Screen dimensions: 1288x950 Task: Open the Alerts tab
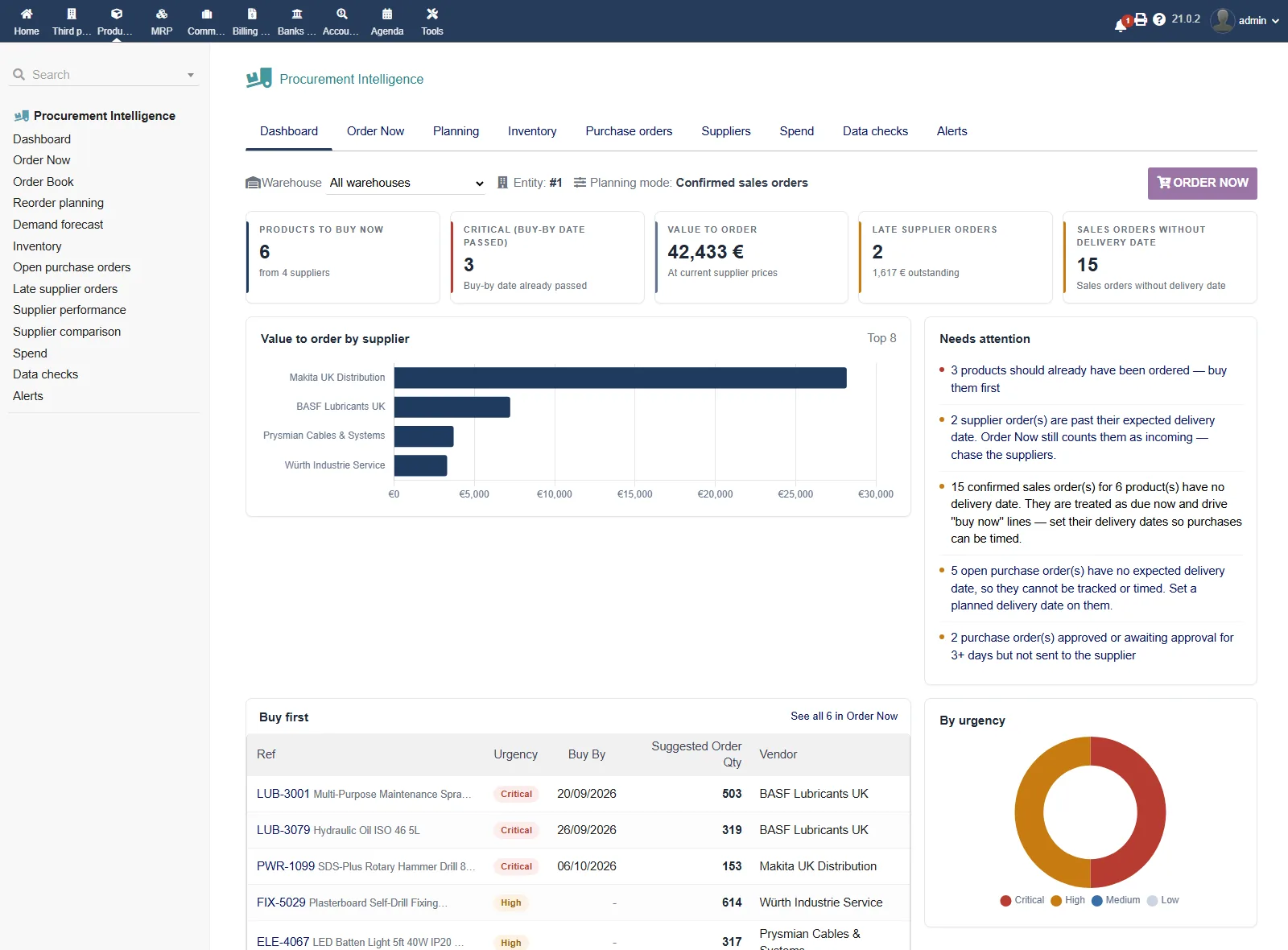coord(952,131)
